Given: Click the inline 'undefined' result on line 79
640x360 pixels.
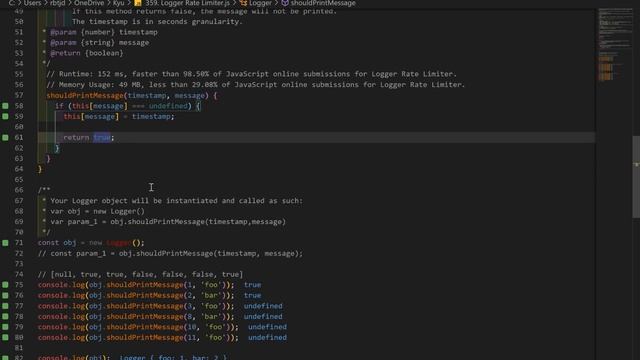Looking at the screenshot, I should tap(267, 327).
